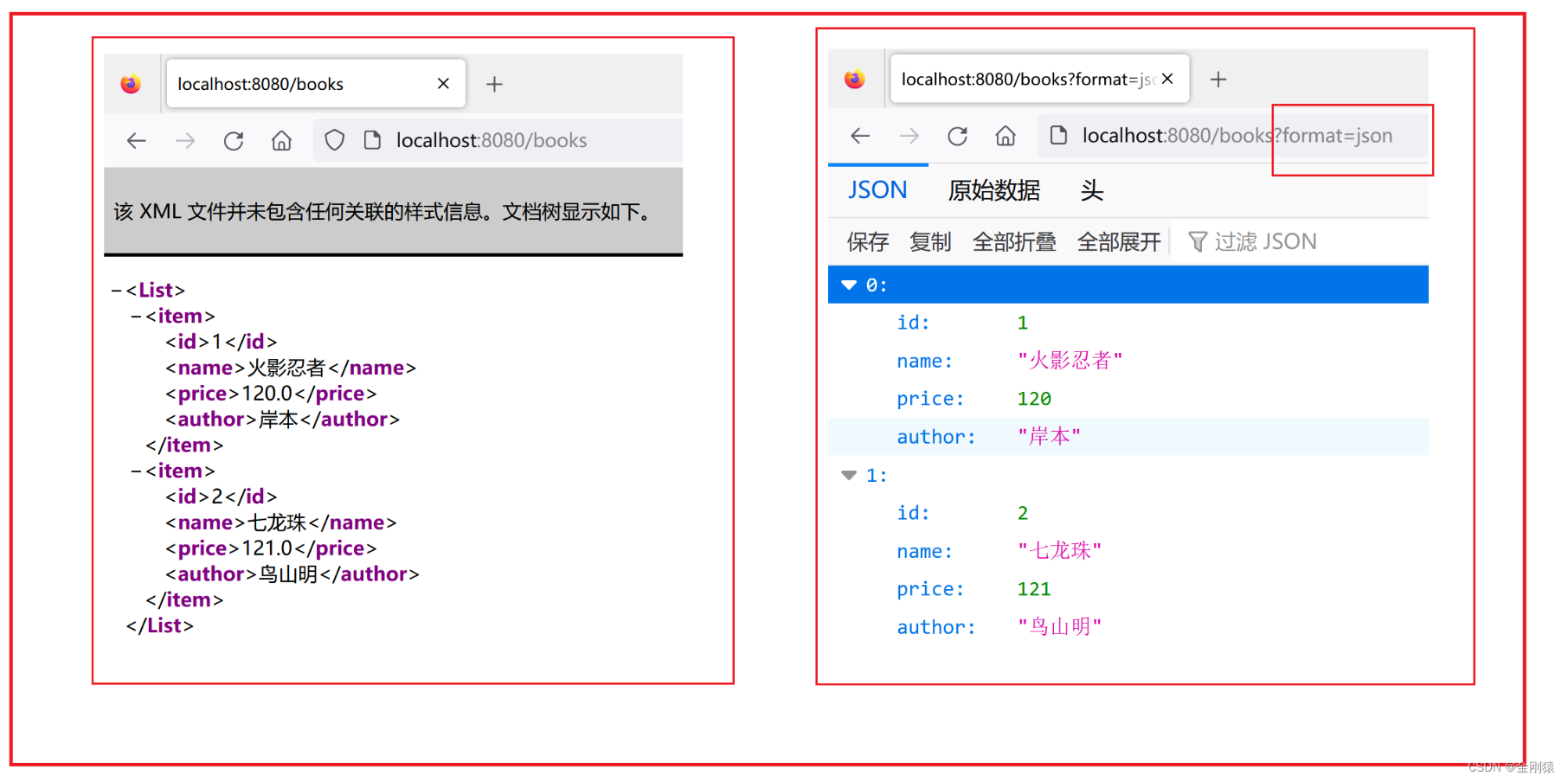The image size is (1568, 782).
Task: Click price element 121.0 in XML
Action: 271,548
